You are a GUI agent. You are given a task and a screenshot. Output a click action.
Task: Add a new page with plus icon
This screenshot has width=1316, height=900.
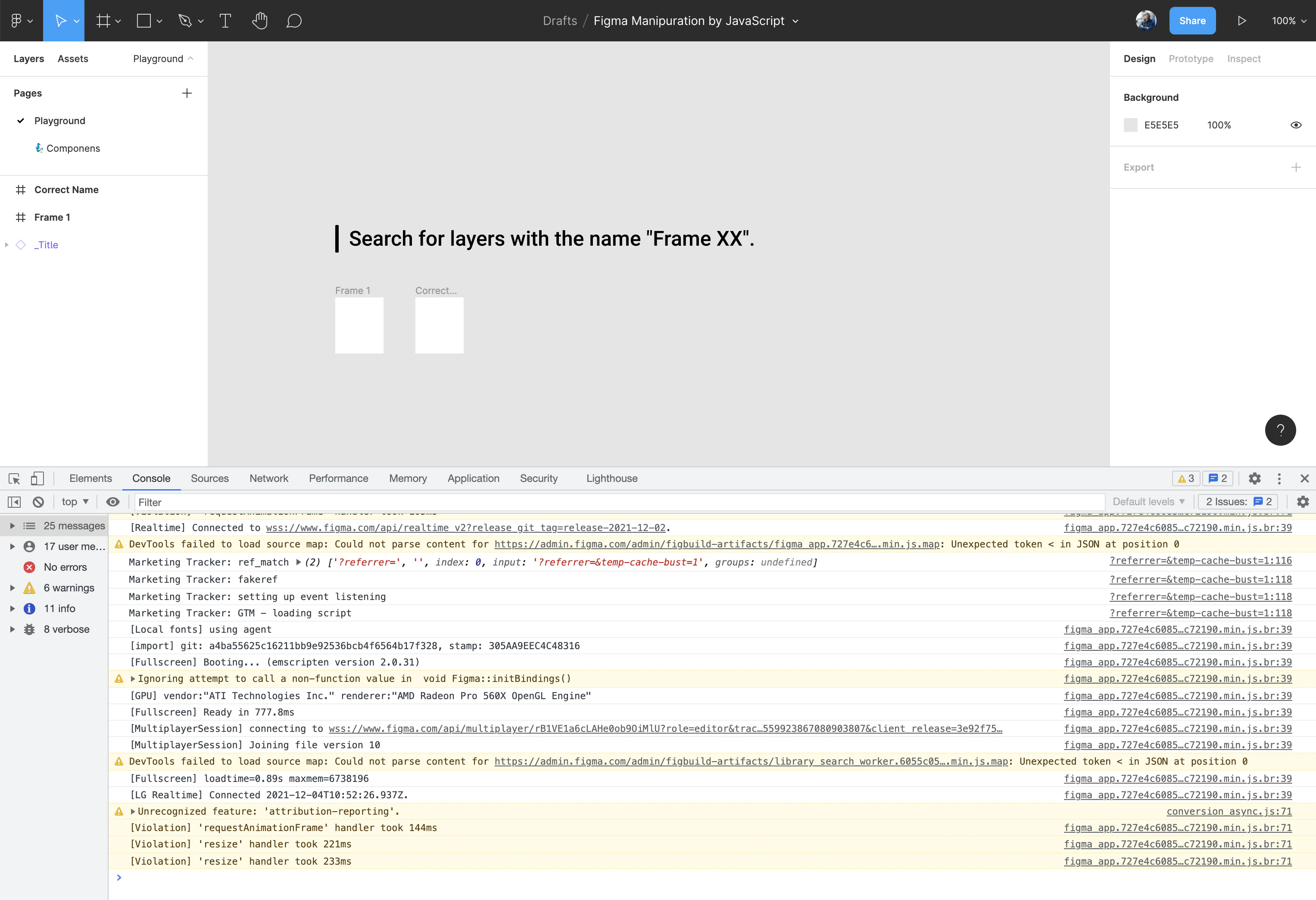pos(187,93)
